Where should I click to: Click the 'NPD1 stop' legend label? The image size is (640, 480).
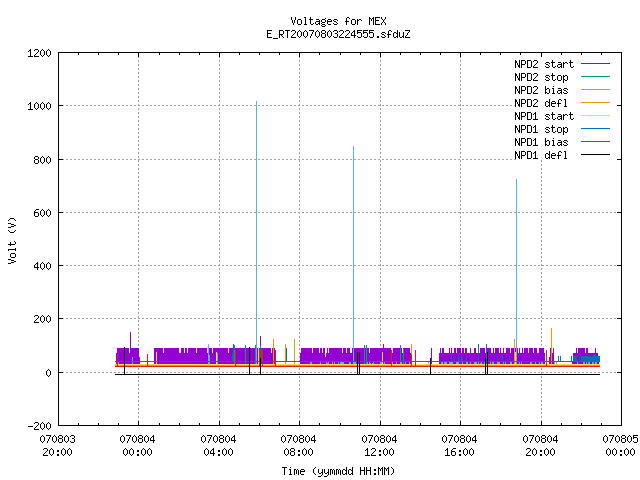coord(541,129)
